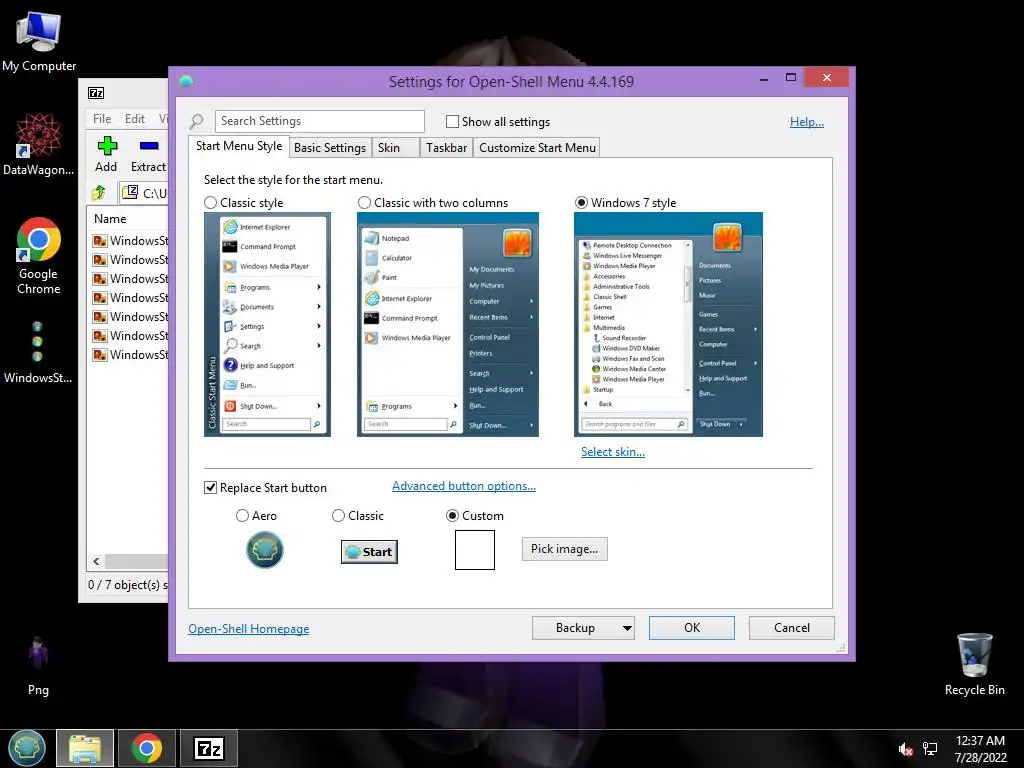Open the My Computer desktop icon
Image resolution: width=1024 pixels, height=768 pixels.
click(x=39, y=40)
